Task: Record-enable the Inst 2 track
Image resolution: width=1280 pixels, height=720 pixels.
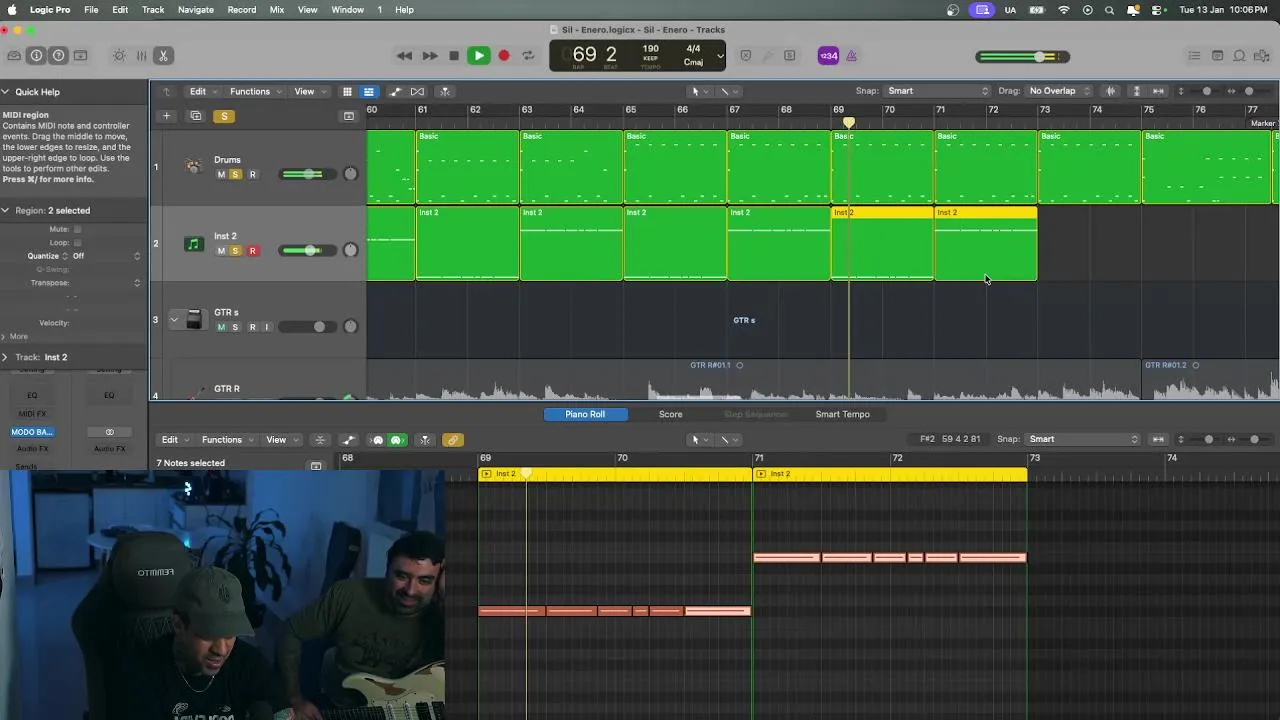Action: click(252, 251)
